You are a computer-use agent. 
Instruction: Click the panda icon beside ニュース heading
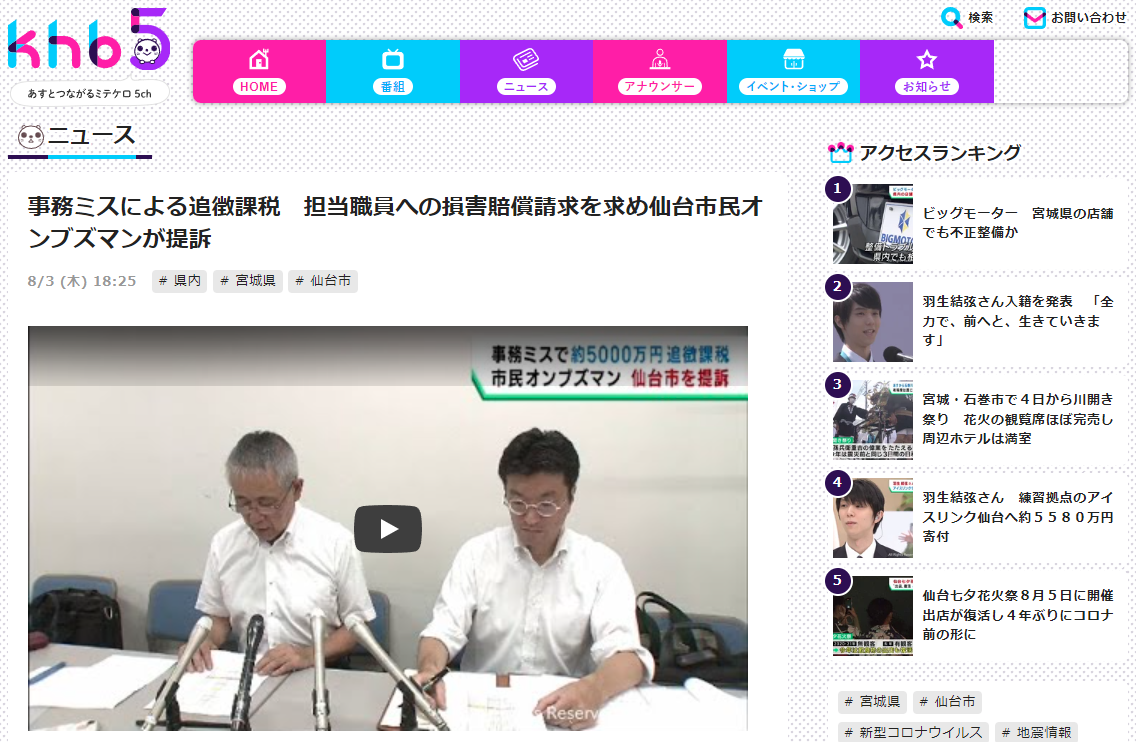coord(31,136)
